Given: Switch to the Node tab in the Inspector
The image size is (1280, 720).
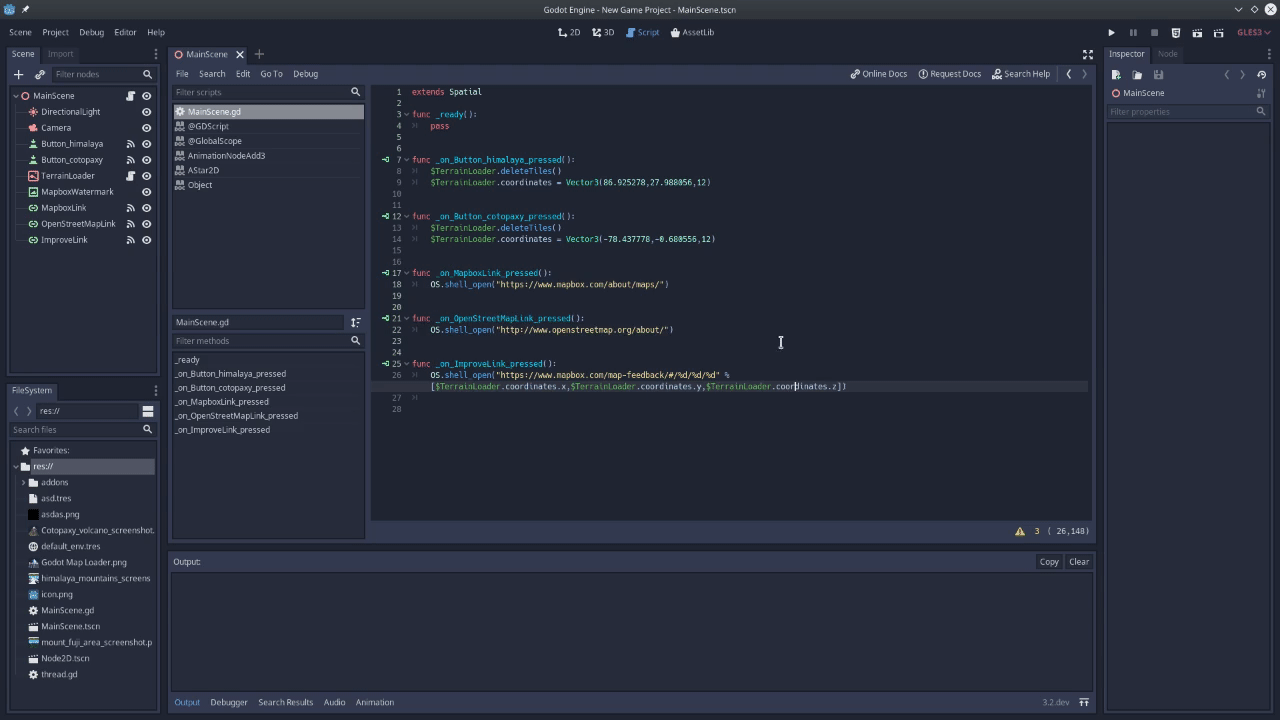Looking at the screenshot, I should pos(1167,54).
